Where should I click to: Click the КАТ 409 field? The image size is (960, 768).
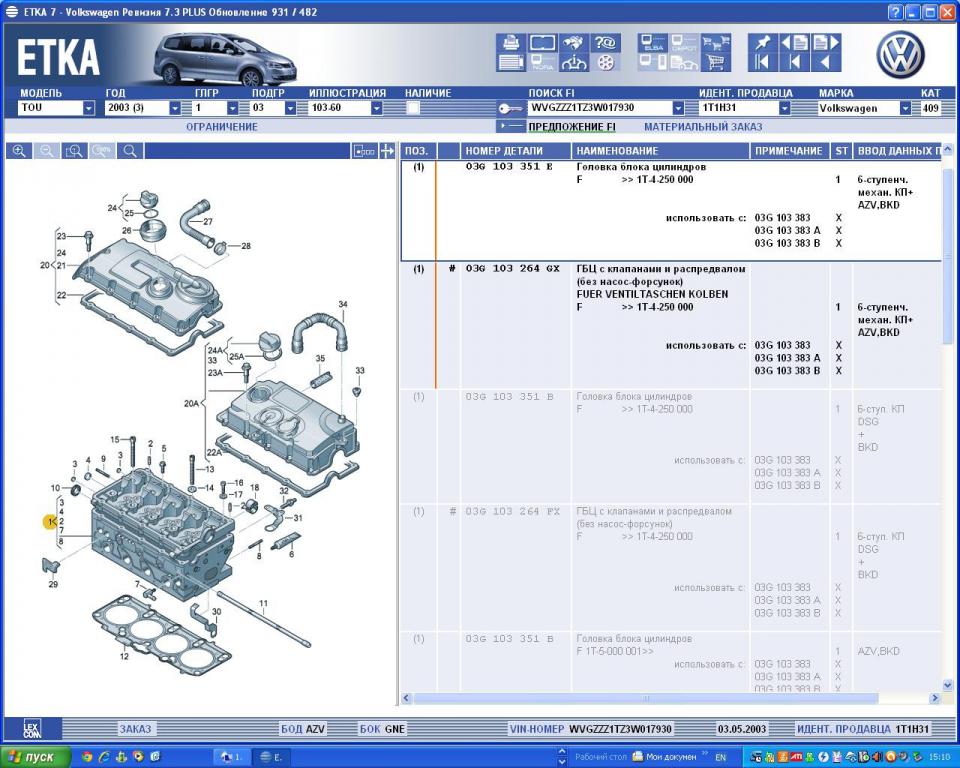pyautogui.click(x=931, y=108)
